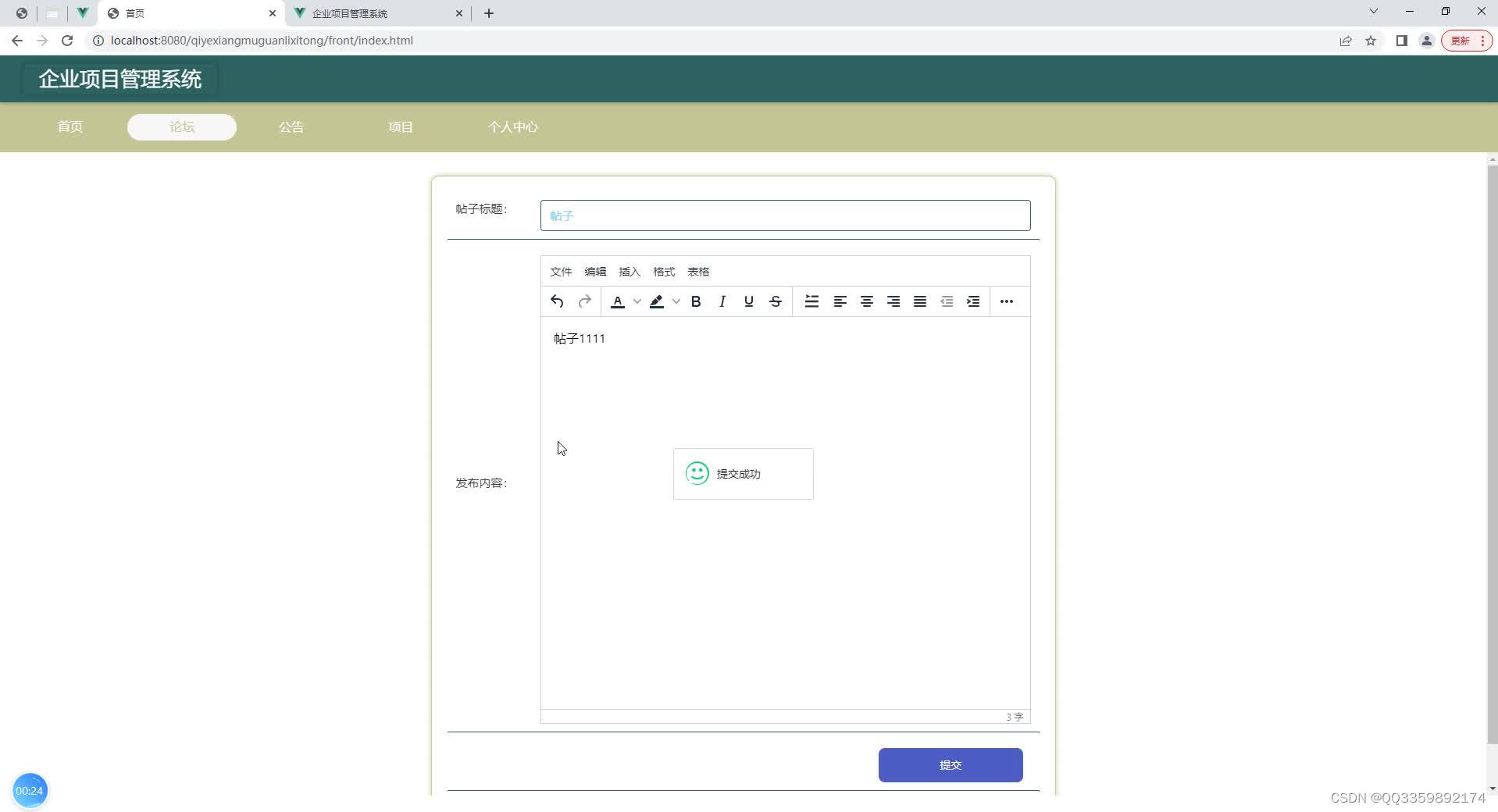Toggle underline formatting
Image resolution: width=1498 pixels, height=812 pixels.
pyautogui.click(x=749, y=301)
